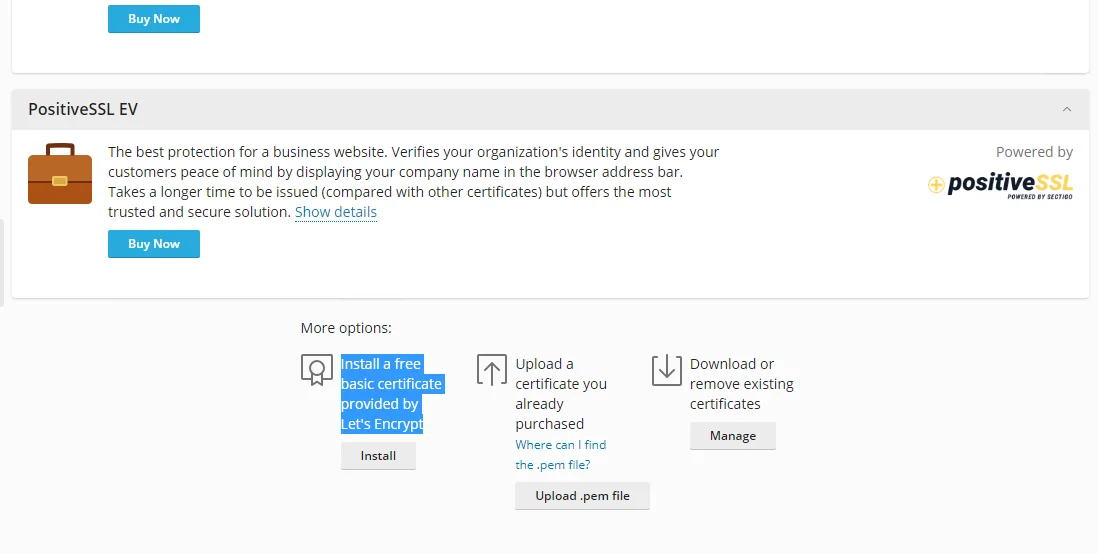
Task: Click the 'Upload a certificate you already purchased' text
Action: (x=560, y=394)
